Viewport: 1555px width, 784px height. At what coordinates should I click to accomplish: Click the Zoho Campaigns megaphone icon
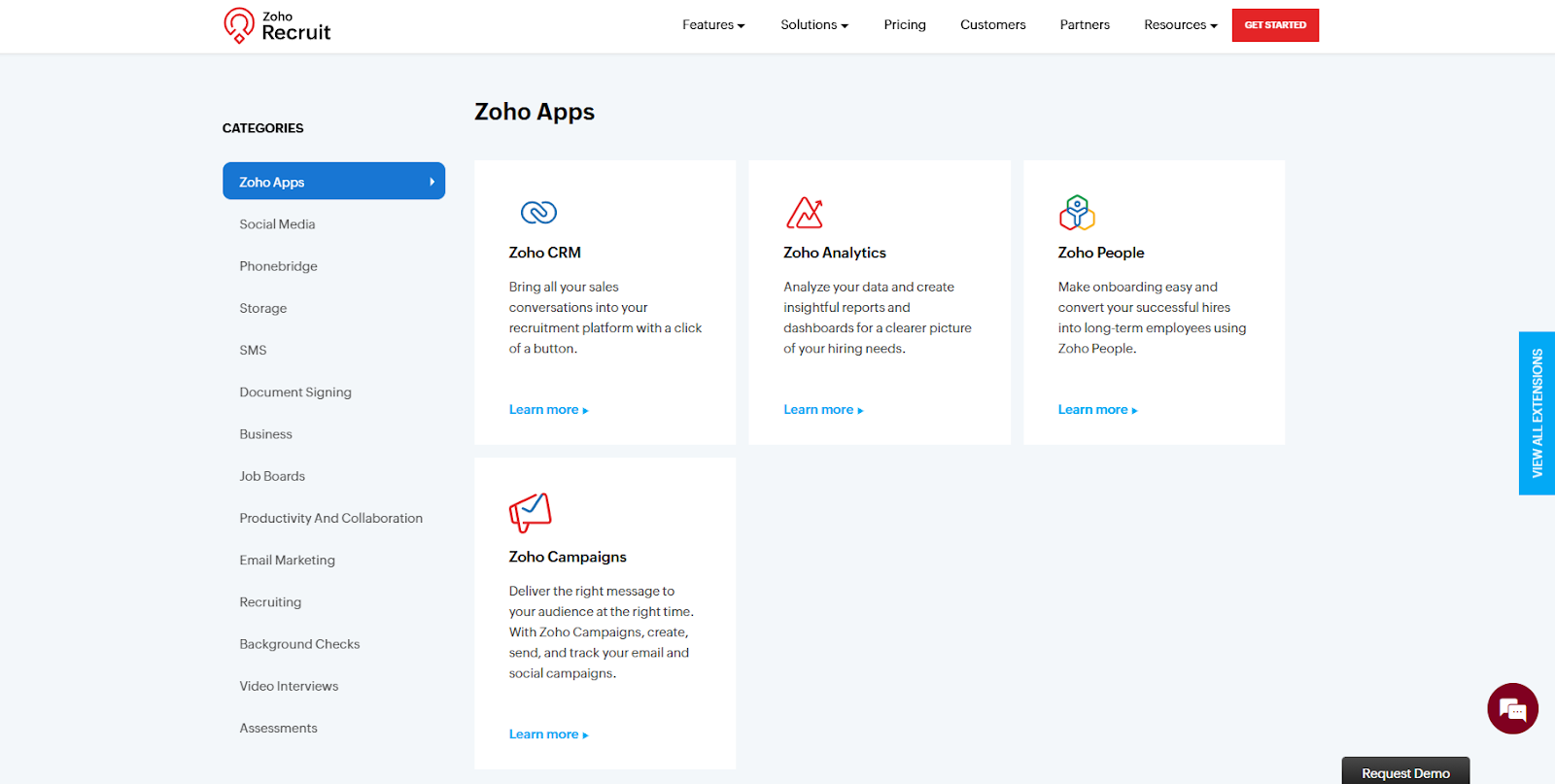[531, 512]
